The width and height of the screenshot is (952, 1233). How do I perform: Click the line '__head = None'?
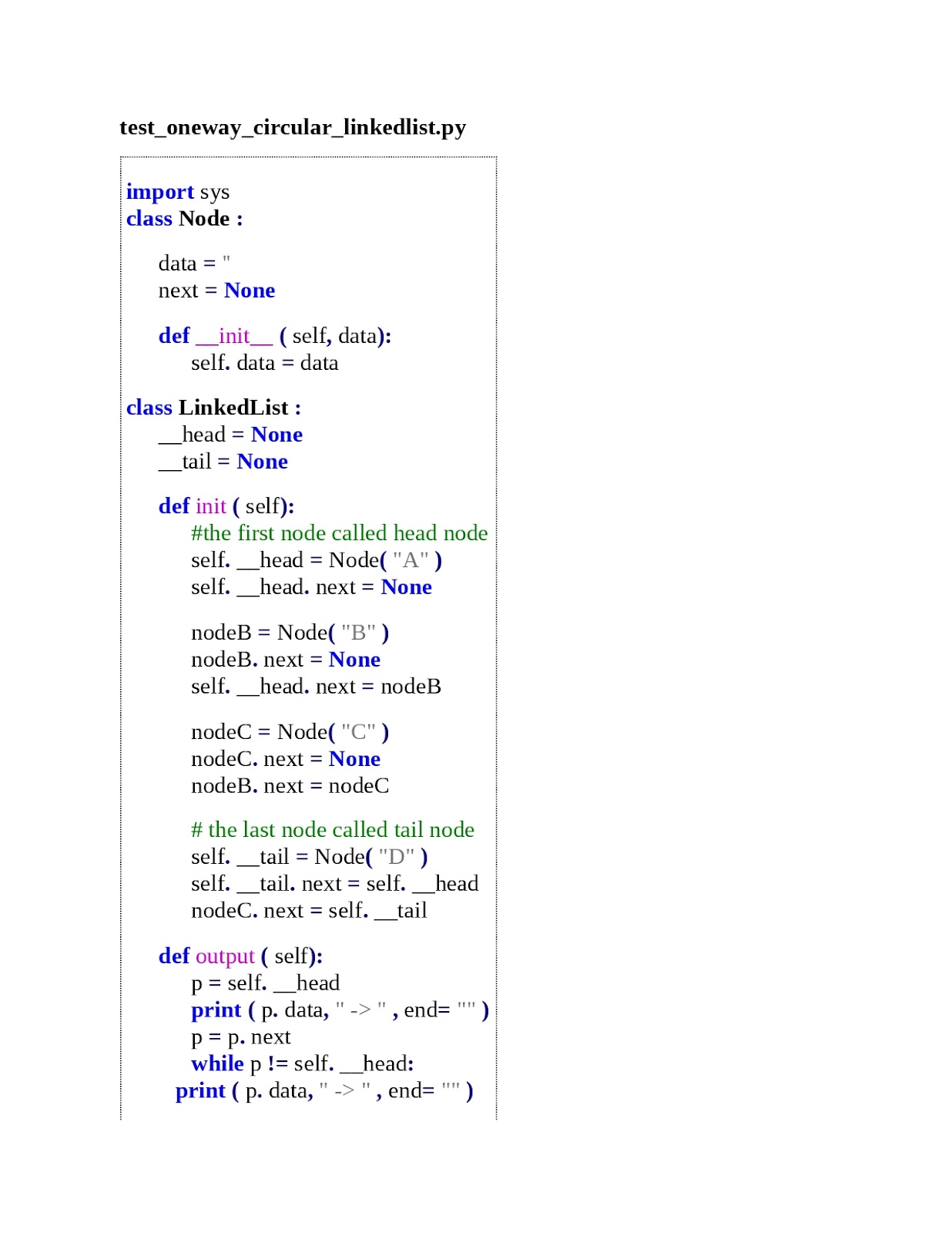point(230,435)
